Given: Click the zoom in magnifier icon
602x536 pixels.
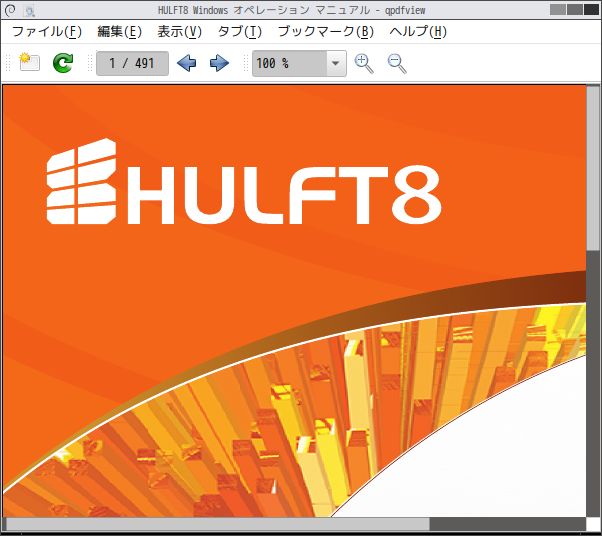Looking at the screenshot, I should (x=364, y=63).
